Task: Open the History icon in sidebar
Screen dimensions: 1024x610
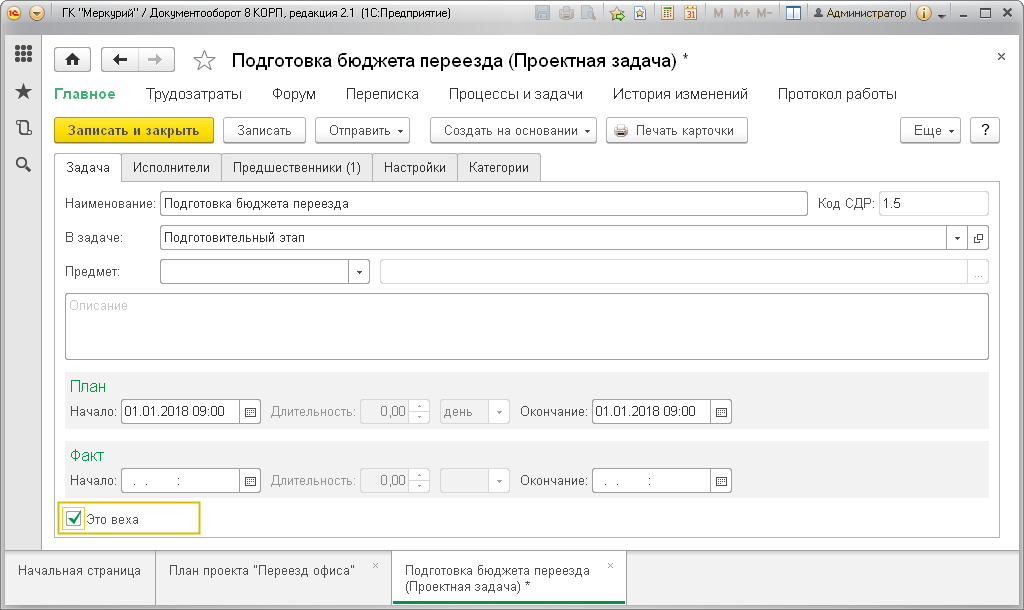Action: [x=24, y=127]
